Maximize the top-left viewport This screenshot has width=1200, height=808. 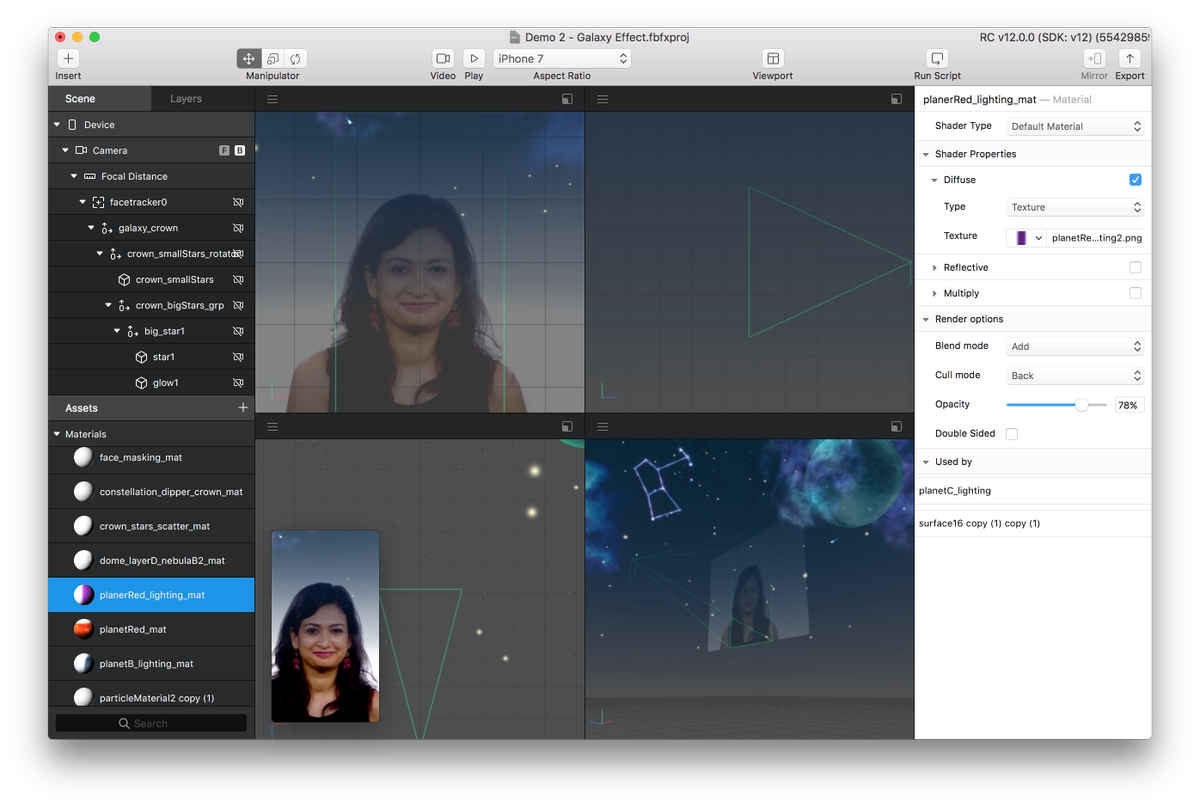coord(567,99)
